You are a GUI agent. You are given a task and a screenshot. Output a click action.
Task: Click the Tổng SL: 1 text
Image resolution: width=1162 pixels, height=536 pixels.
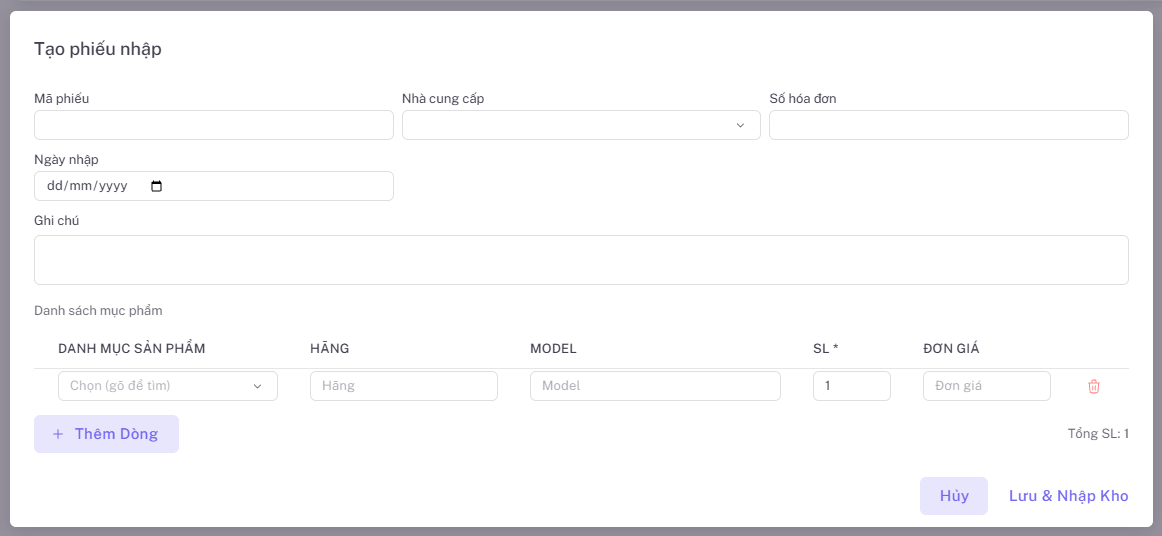pos(1098,434)
